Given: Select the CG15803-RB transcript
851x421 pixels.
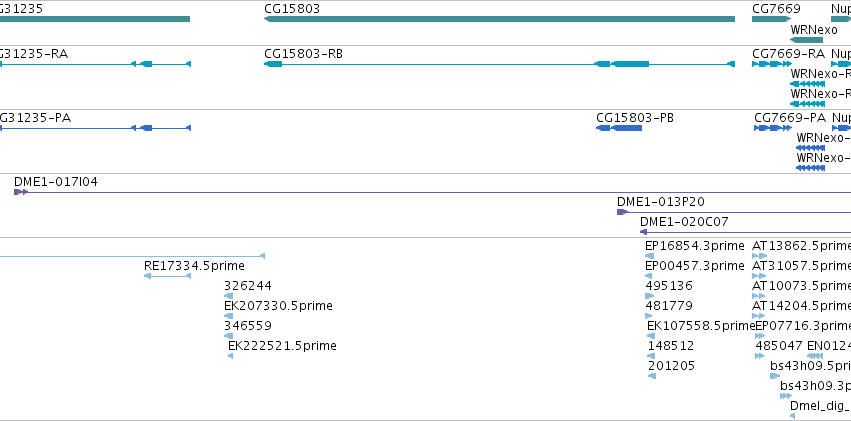Looking at the screenshot, I should pyautogui.click(x=499, y=64).
